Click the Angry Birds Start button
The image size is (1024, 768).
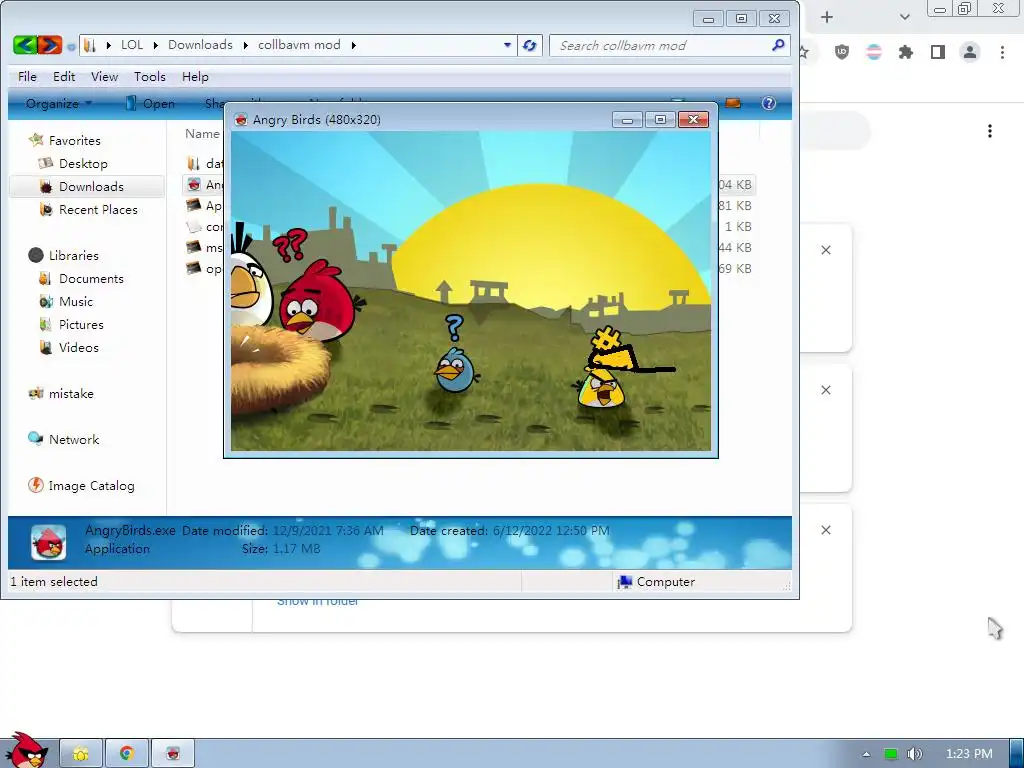point(25,751)
